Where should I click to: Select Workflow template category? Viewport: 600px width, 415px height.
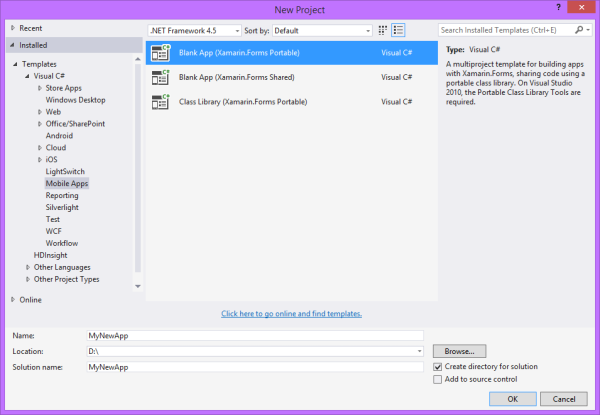pos(62,243)
